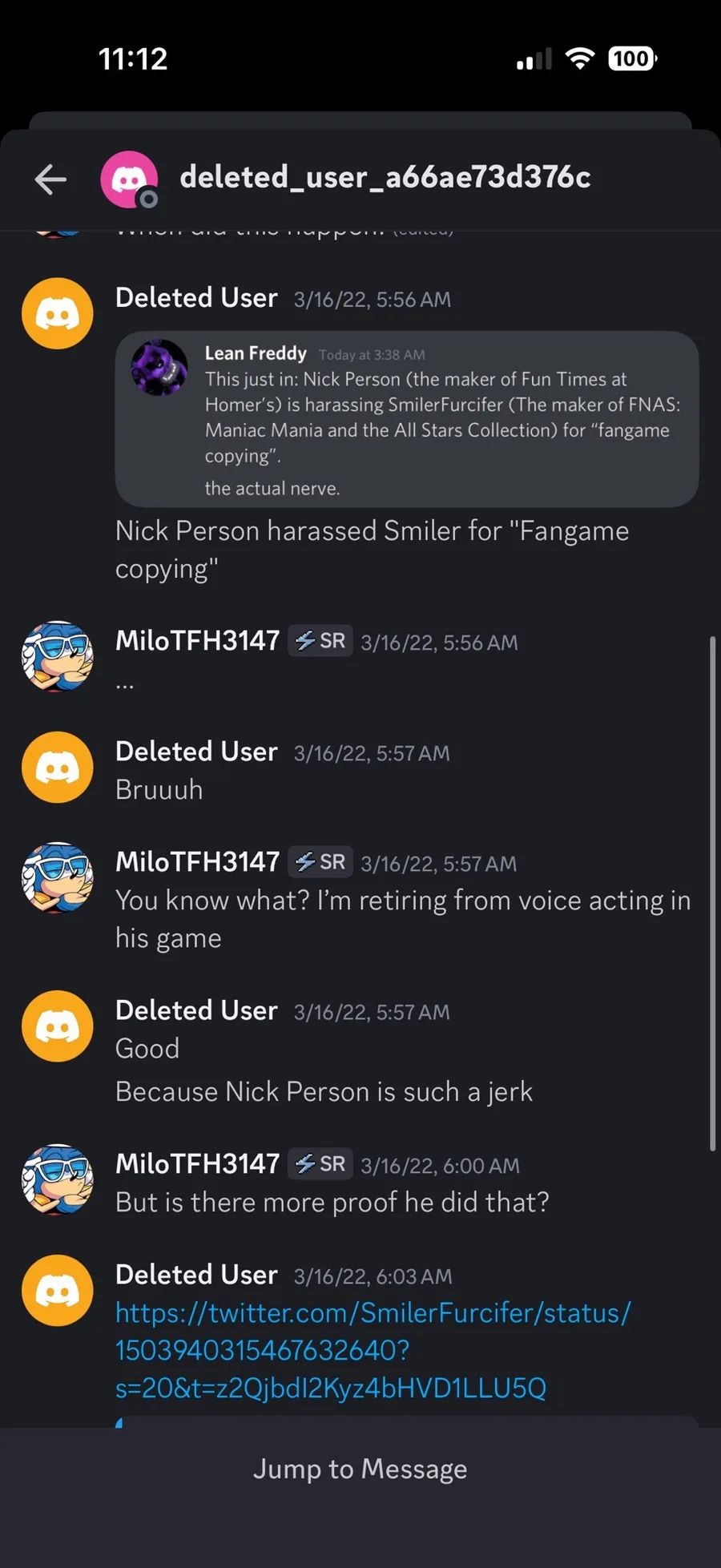721x1568 pixels.
Task: Open the pink Discord avatar in header
Action: (128, 179)
